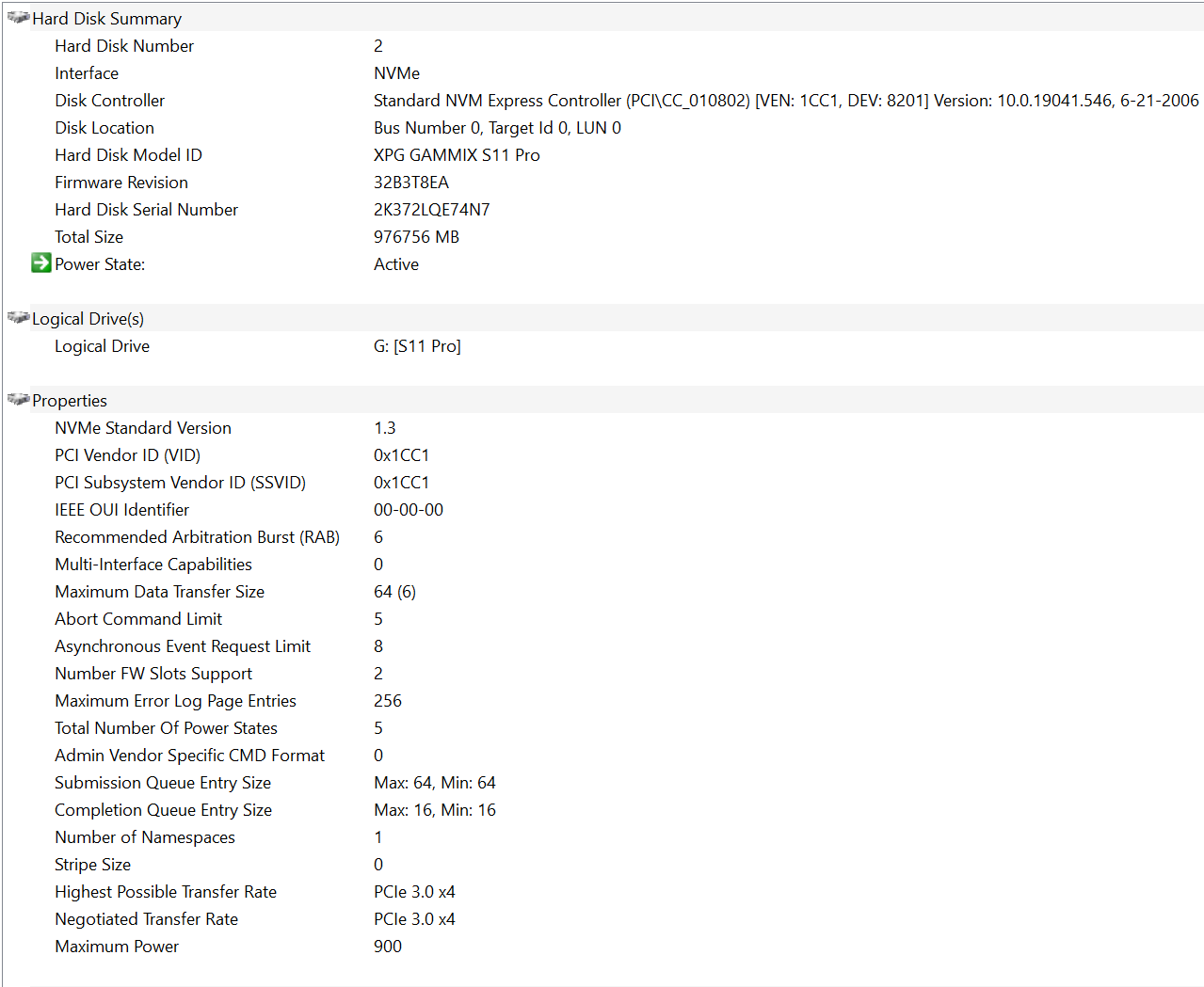Click the 976756 MB total size value
The image size is (1204, 987).
coord(416,237)
